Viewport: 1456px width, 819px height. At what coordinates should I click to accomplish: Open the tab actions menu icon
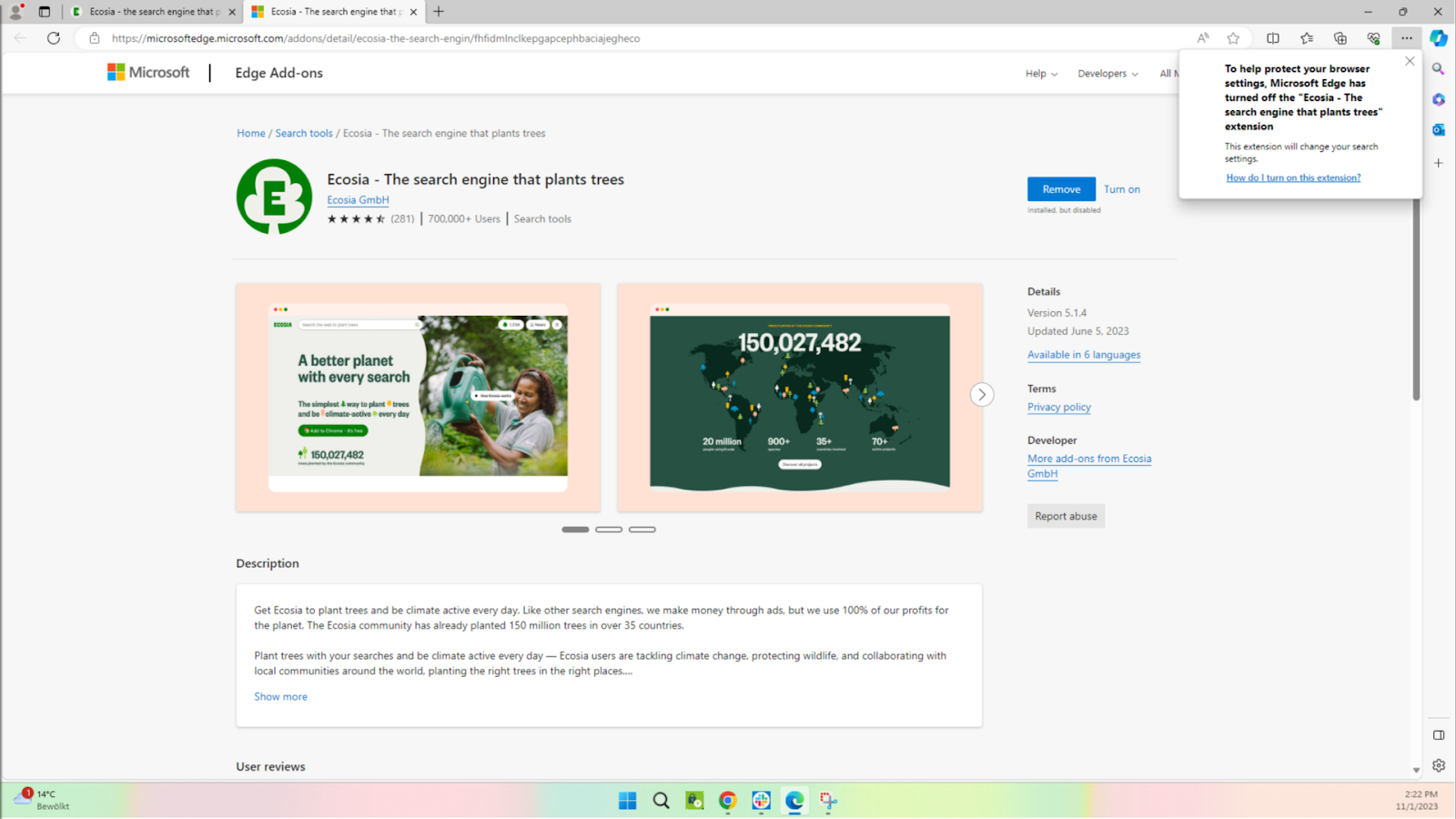[44, 12]
